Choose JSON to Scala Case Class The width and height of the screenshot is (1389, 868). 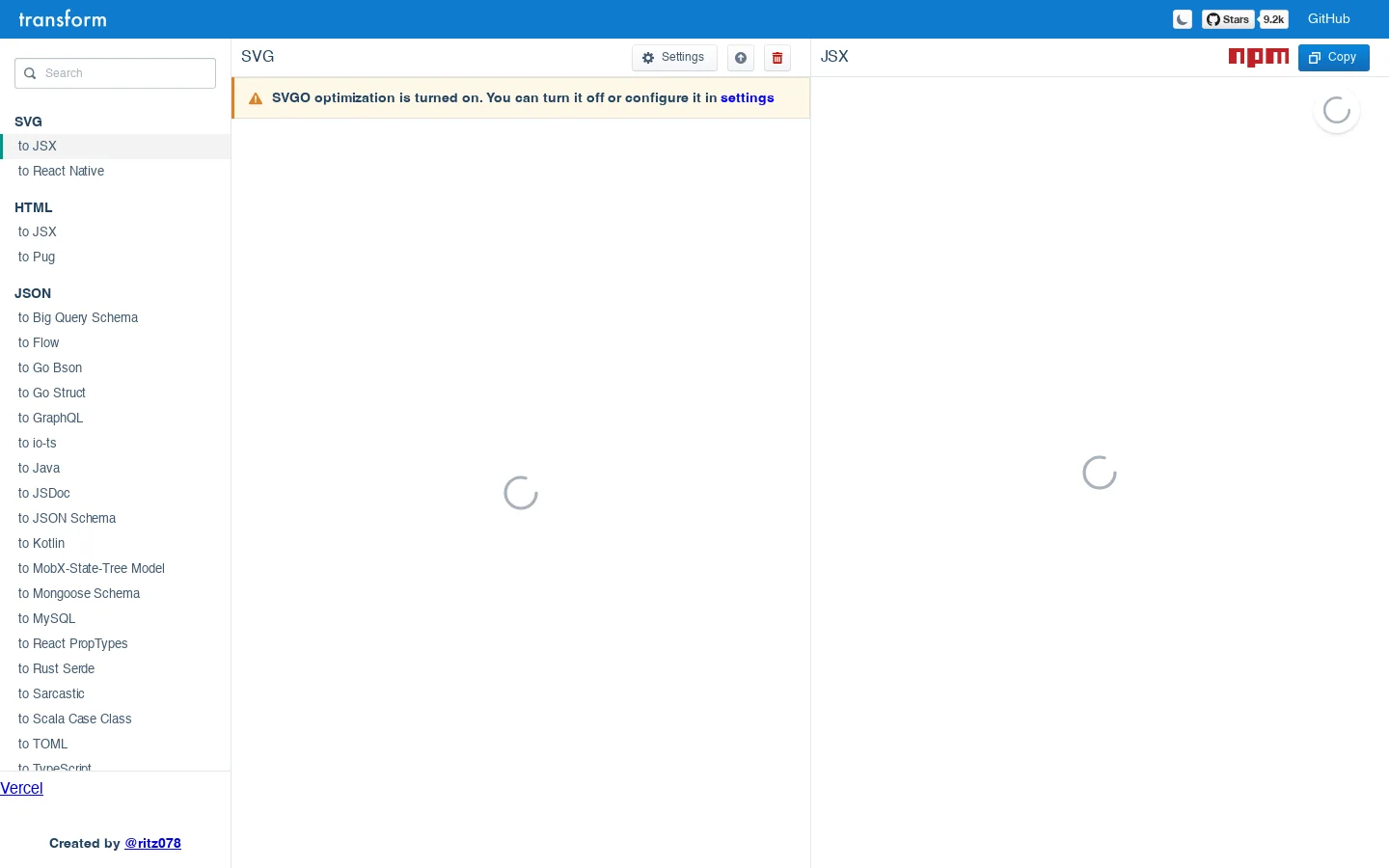coord(115,719)
